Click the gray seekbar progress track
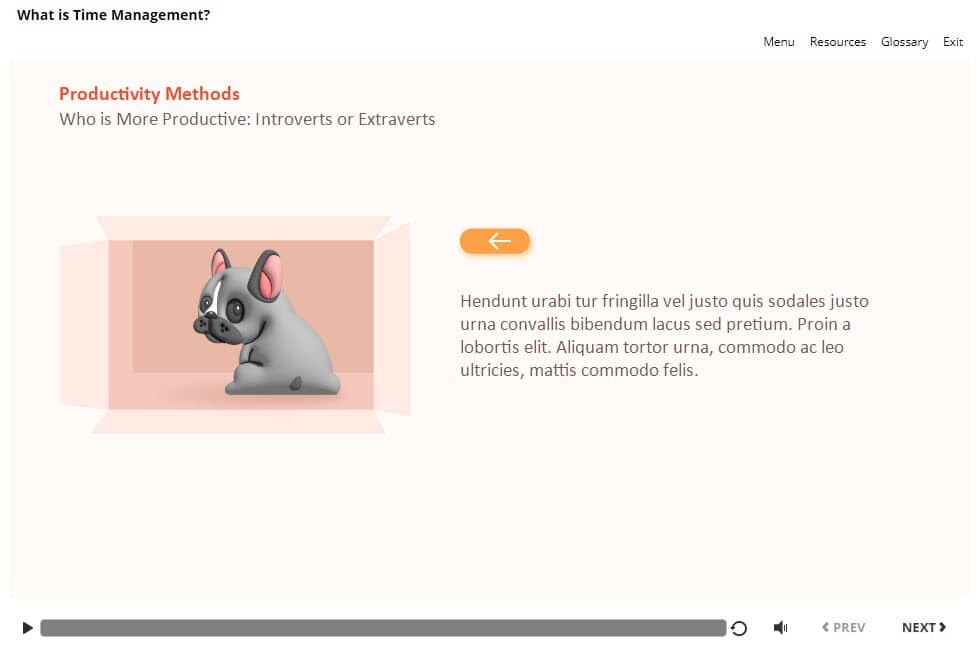The image size is (980, 658). (383, 628)
